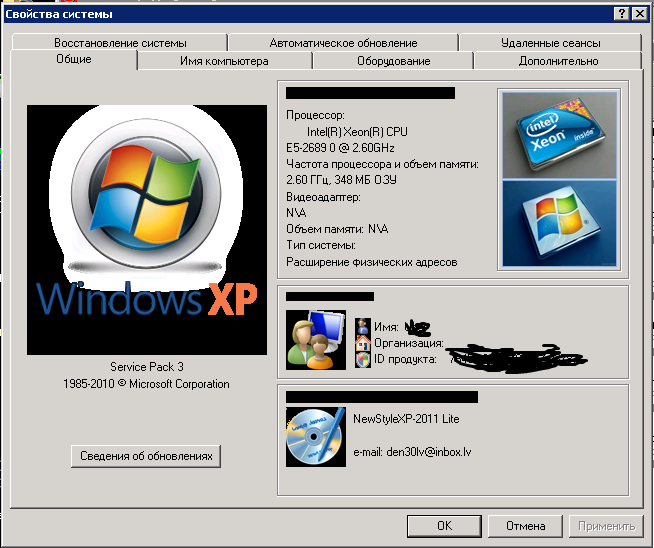Open the Имя компьютера tab
654x548 pixels.
[224, 61]
